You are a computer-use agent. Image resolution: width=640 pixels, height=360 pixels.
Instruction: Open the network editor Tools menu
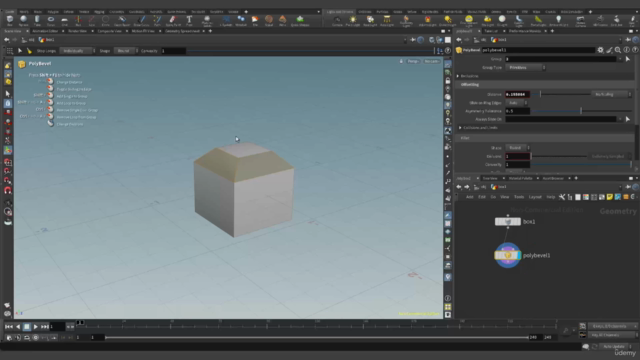[x=519, y=197]
